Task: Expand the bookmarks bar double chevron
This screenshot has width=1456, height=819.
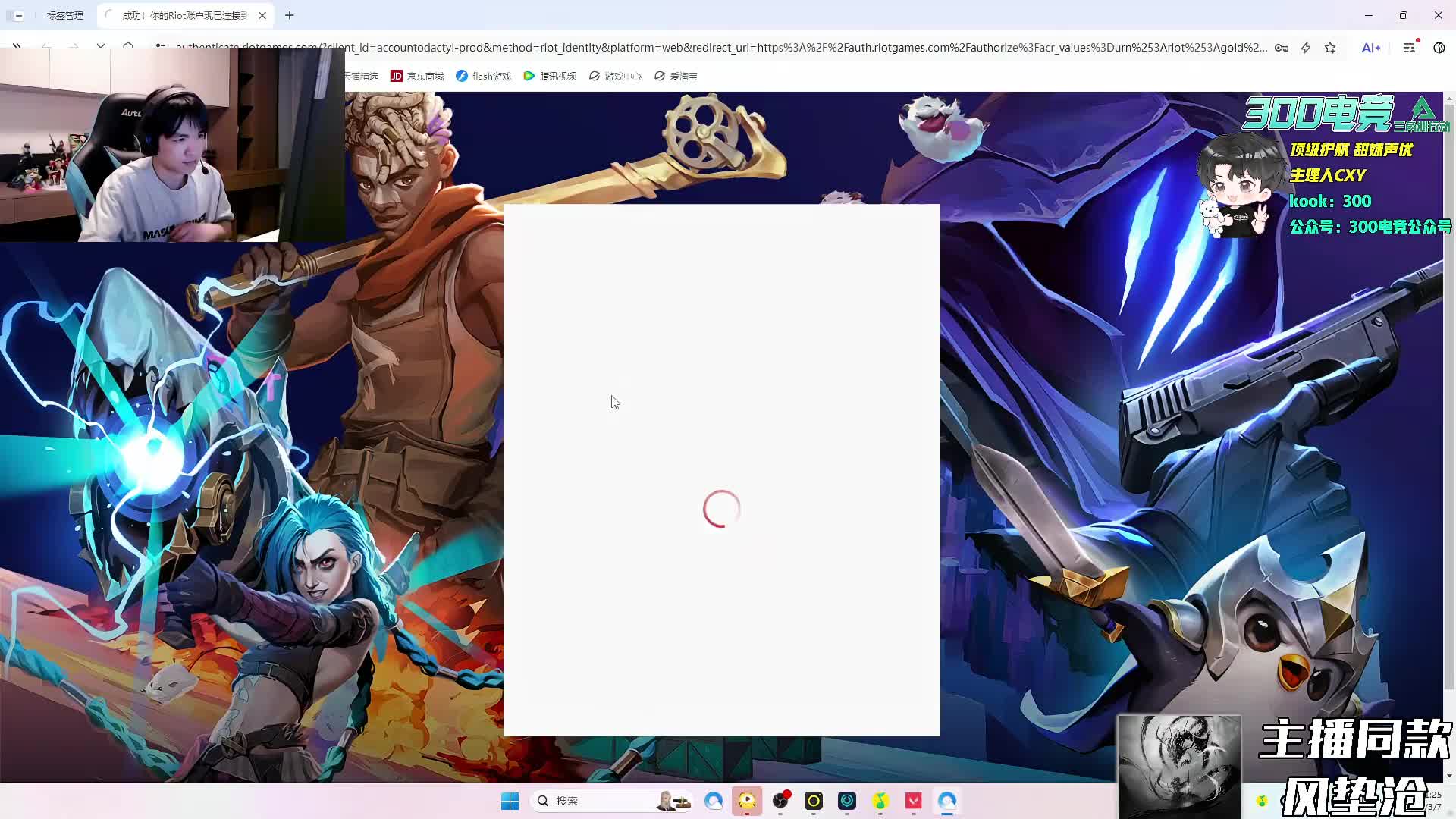Action: pyautogui.click(x=16, y=46)
